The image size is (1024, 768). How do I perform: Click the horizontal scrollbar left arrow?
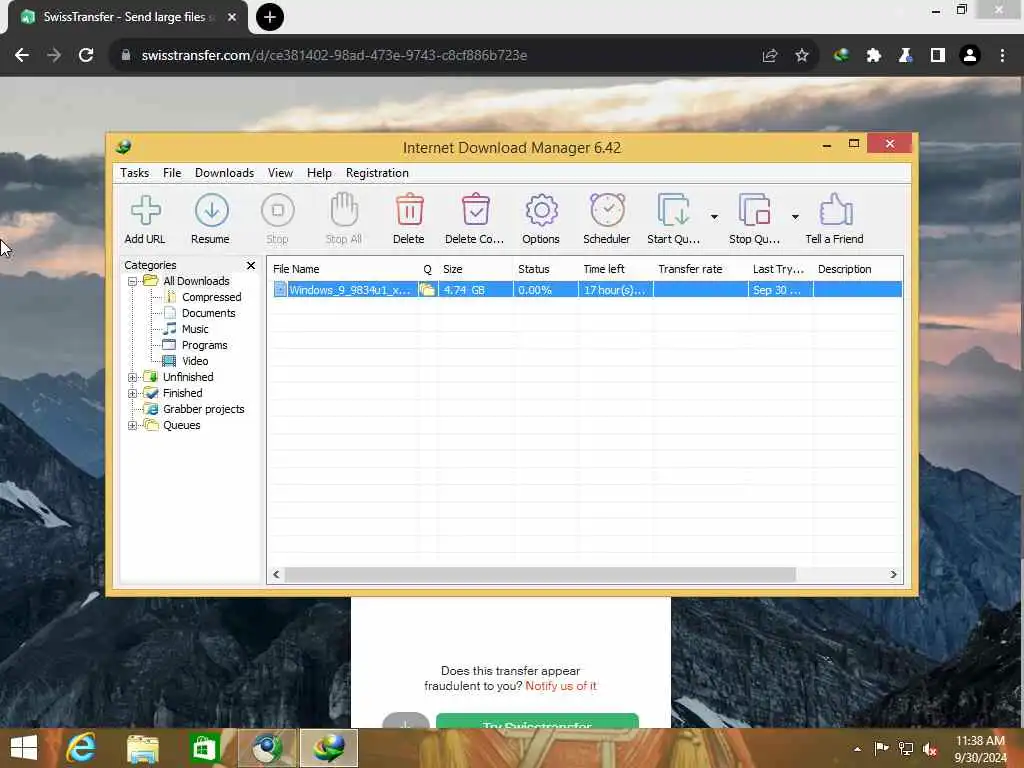(x=276, y=575)
